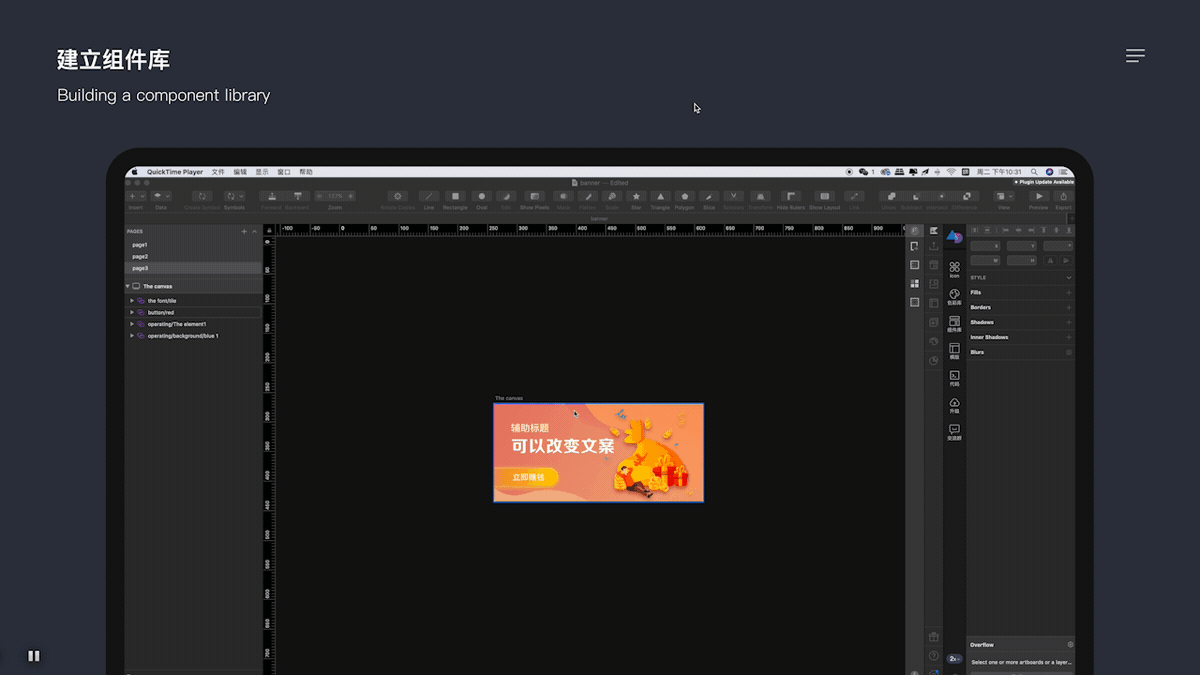Select page2 in the Pages panel
Image resolution: width=1200 pixels, height=675 pixels.
(x=138, y=255)
